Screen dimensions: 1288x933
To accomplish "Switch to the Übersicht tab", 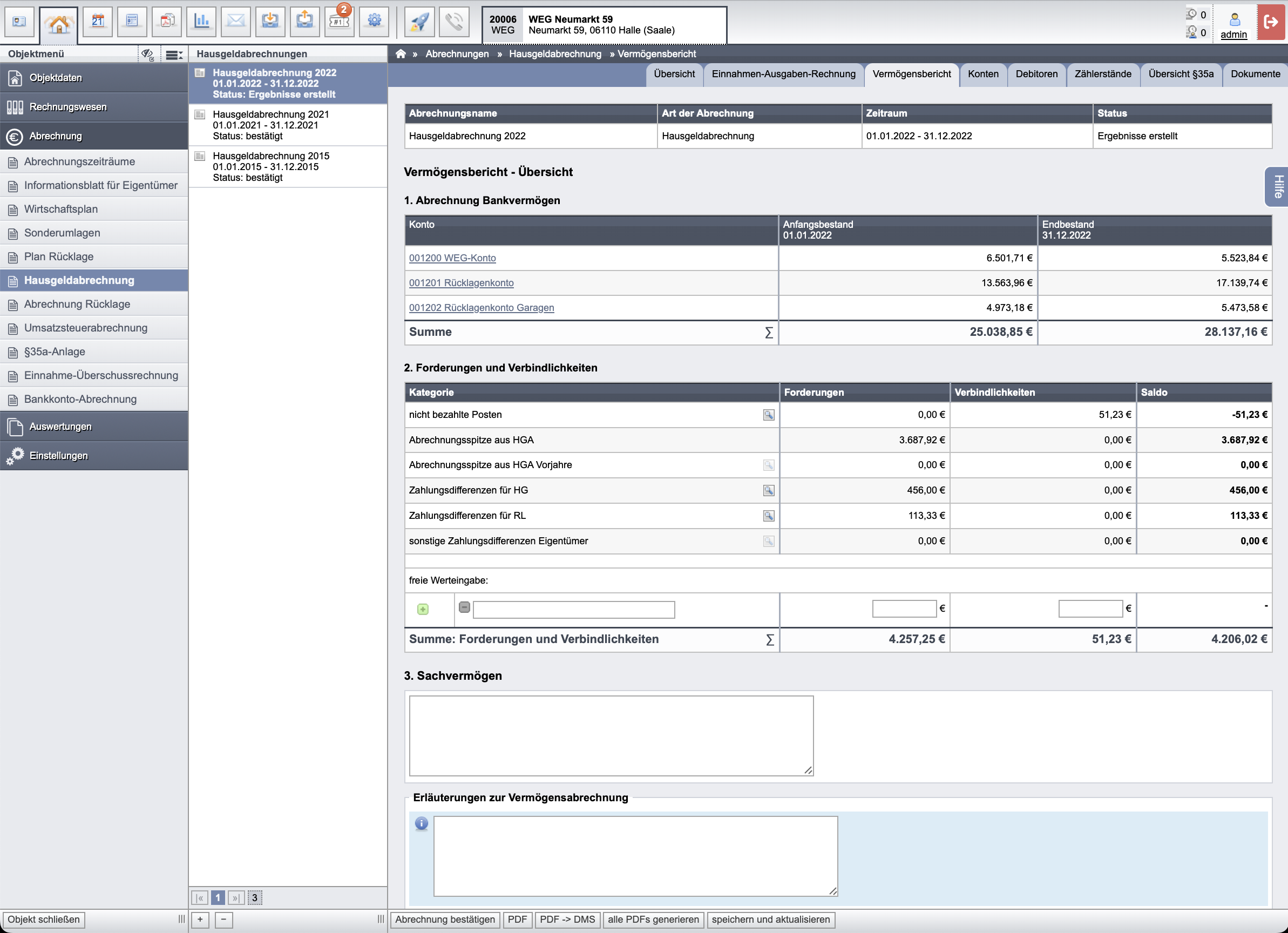I will point(674,75).
